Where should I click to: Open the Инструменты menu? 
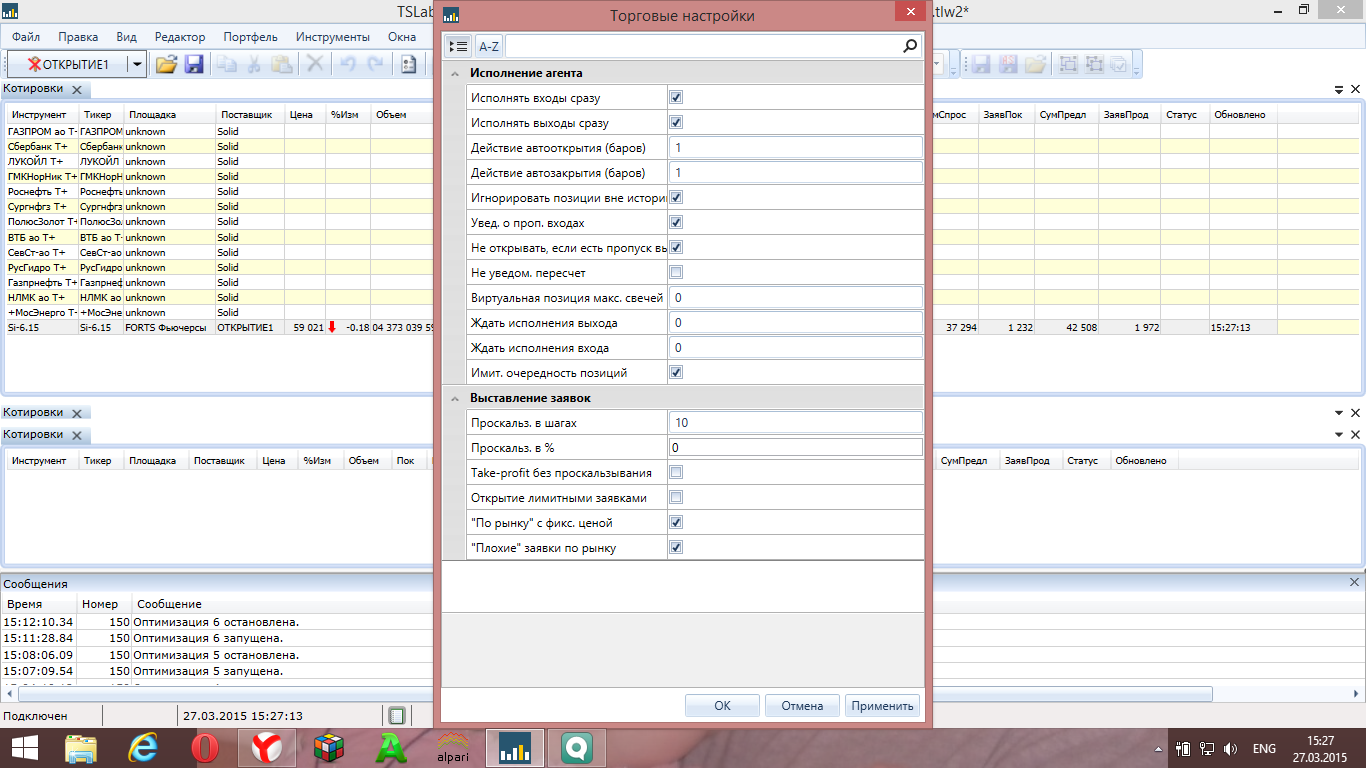[x=332, y=37]
